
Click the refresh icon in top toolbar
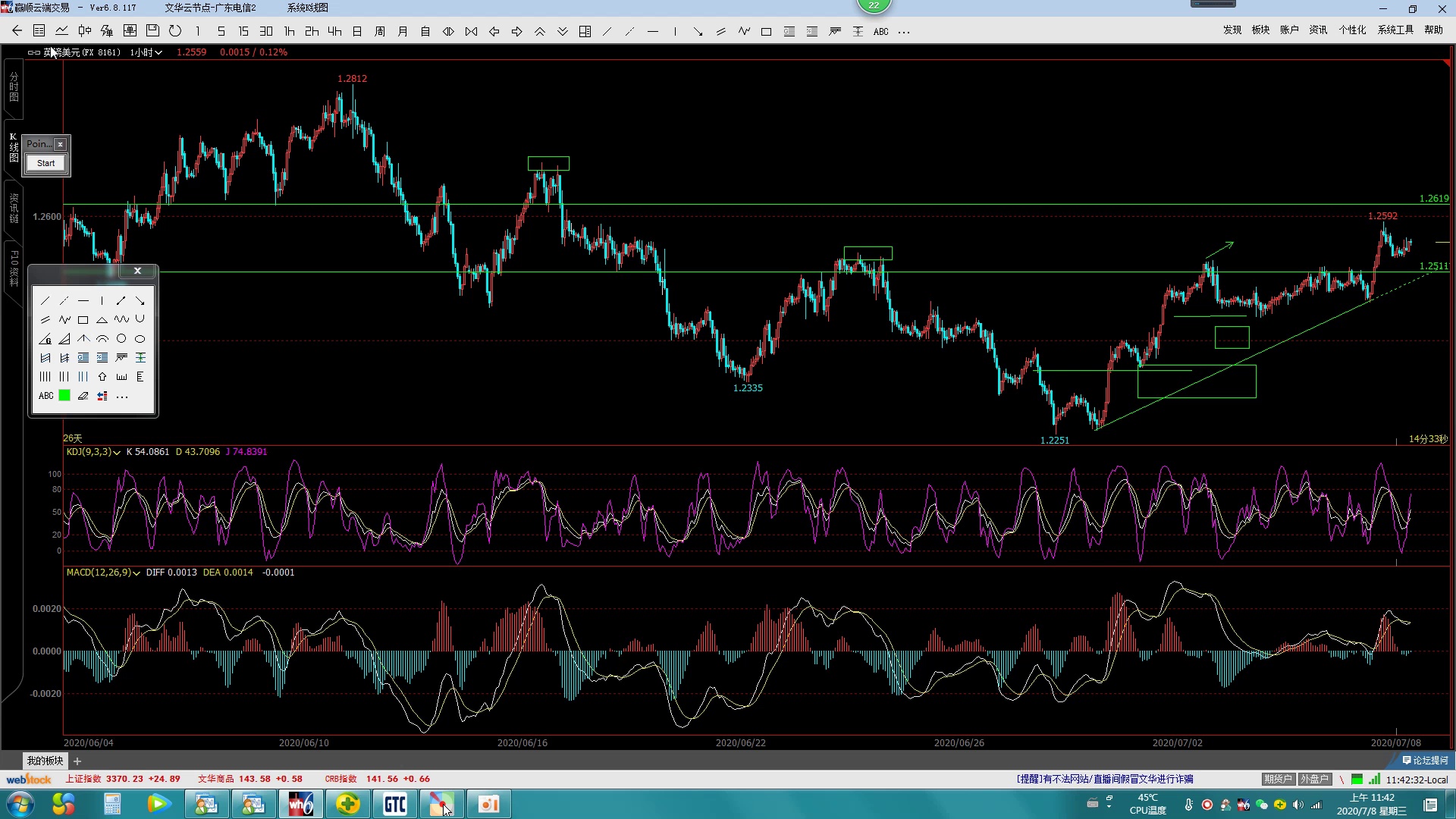[175, 31]
